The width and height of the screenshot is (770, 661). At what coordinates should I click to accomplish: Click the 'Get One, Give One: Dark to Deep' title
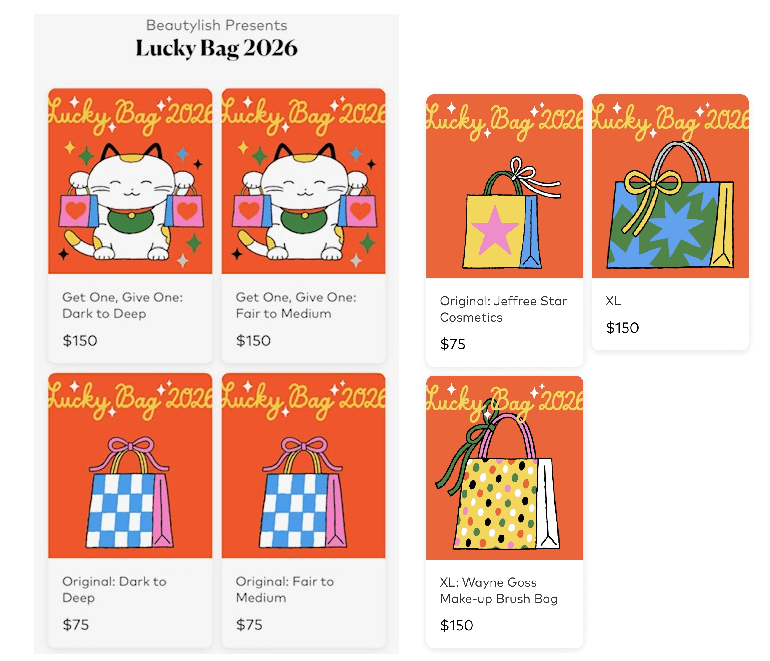tap(122, 305)
